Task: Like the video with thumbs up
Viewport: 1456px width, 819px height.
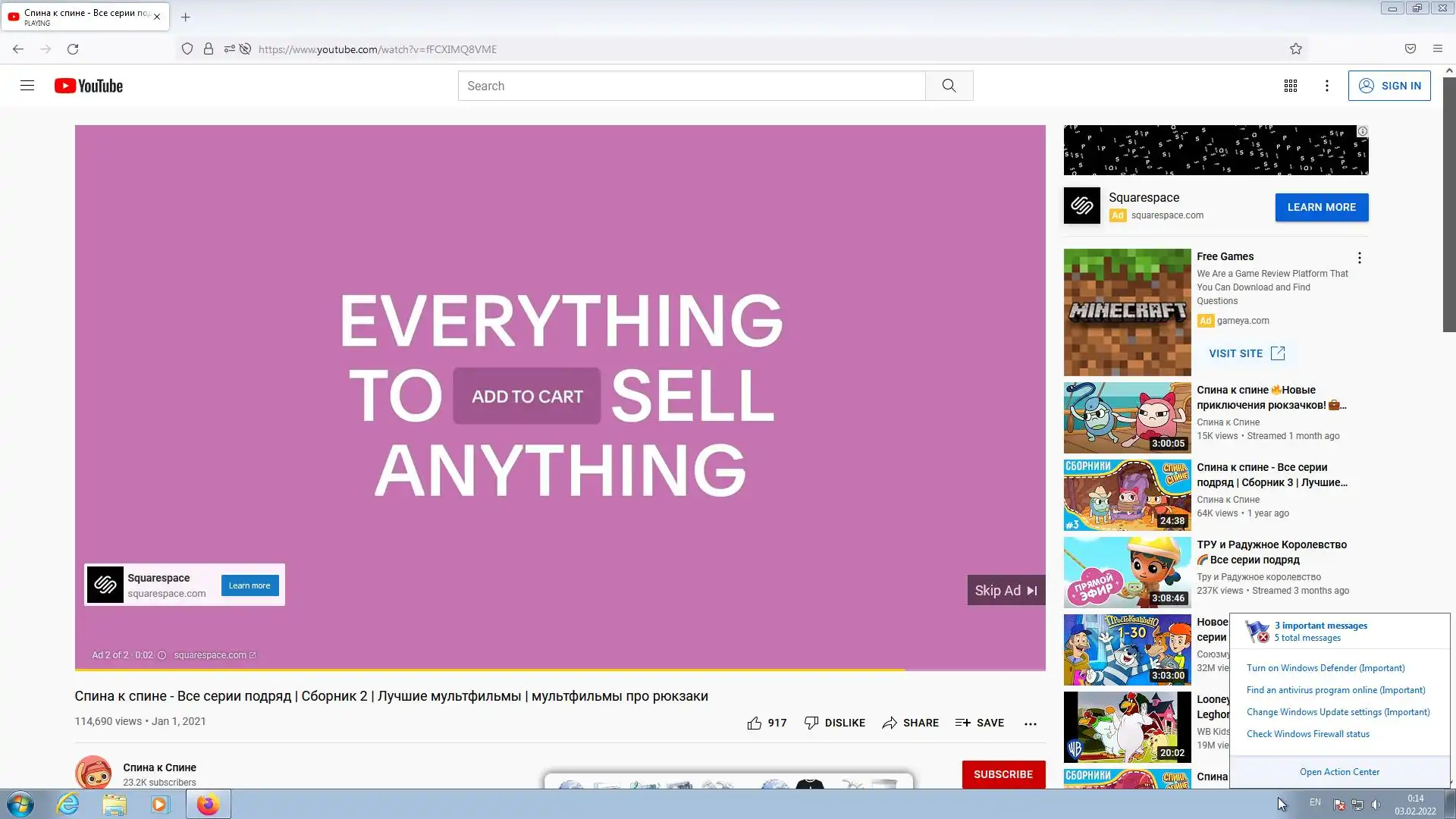Action: click(755, 723)
